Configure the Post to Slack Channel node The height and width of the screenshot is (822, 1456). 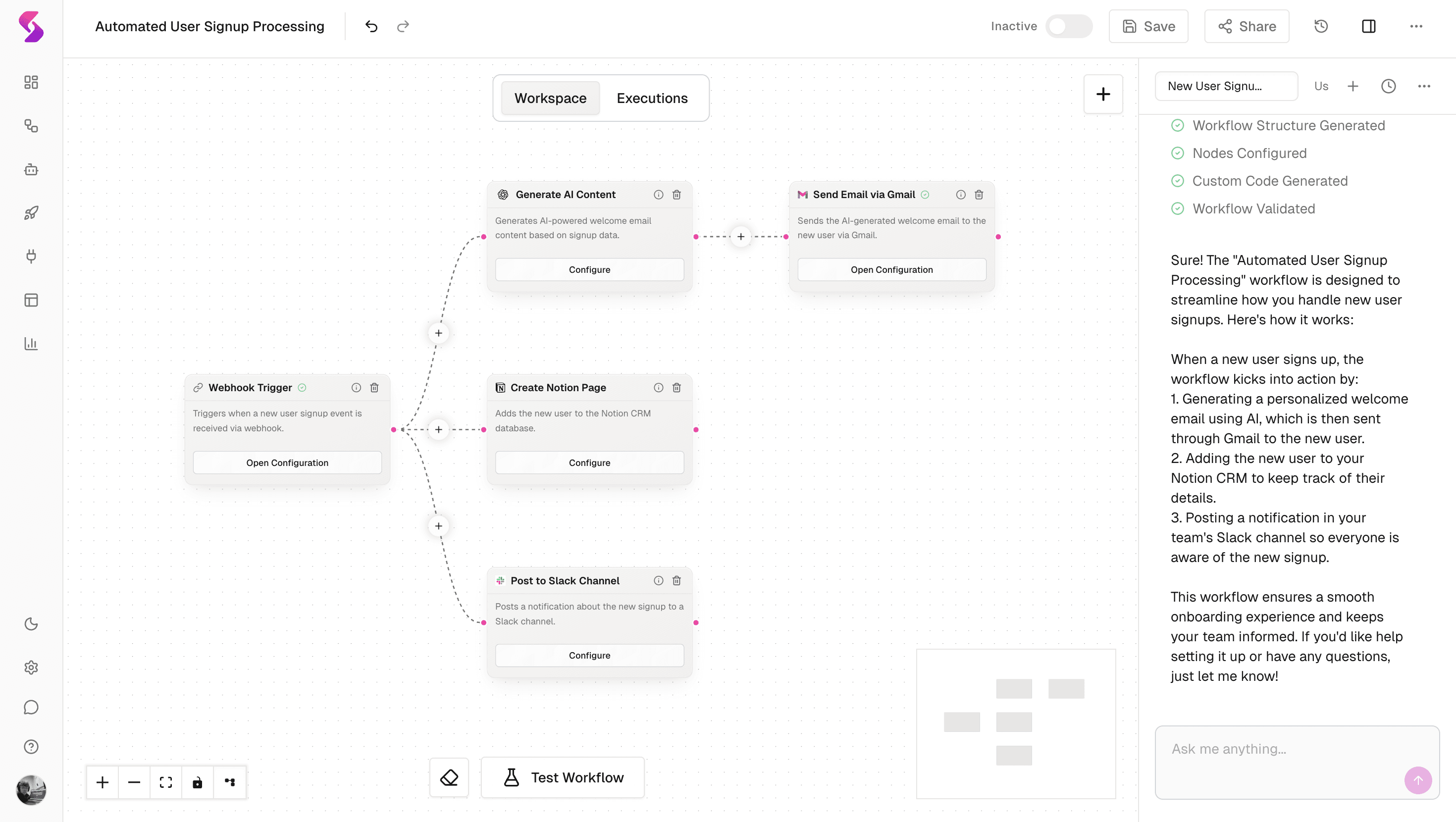pos(589,655)
